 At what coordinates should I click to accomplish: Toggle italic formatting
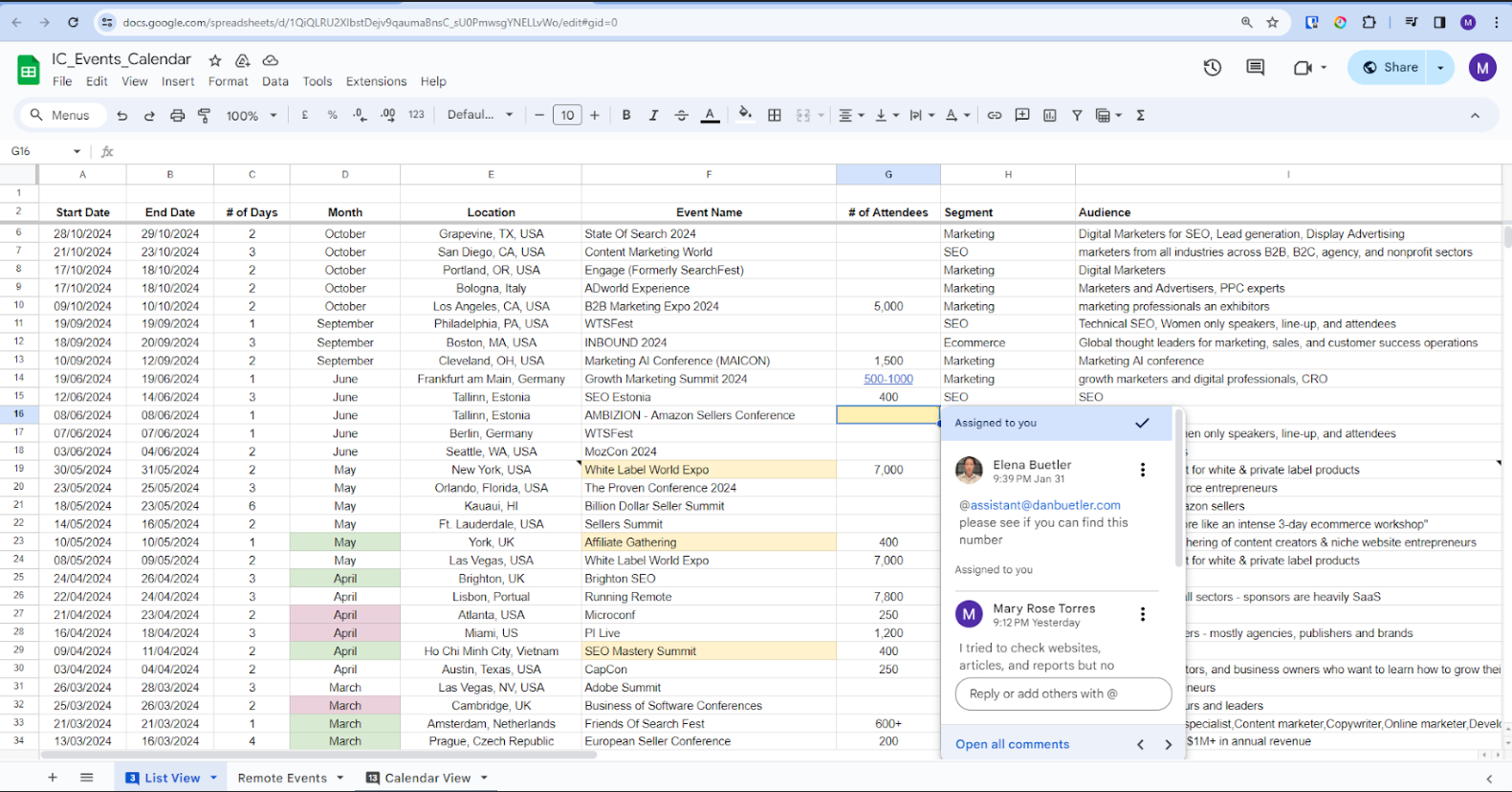click(653, 115)
